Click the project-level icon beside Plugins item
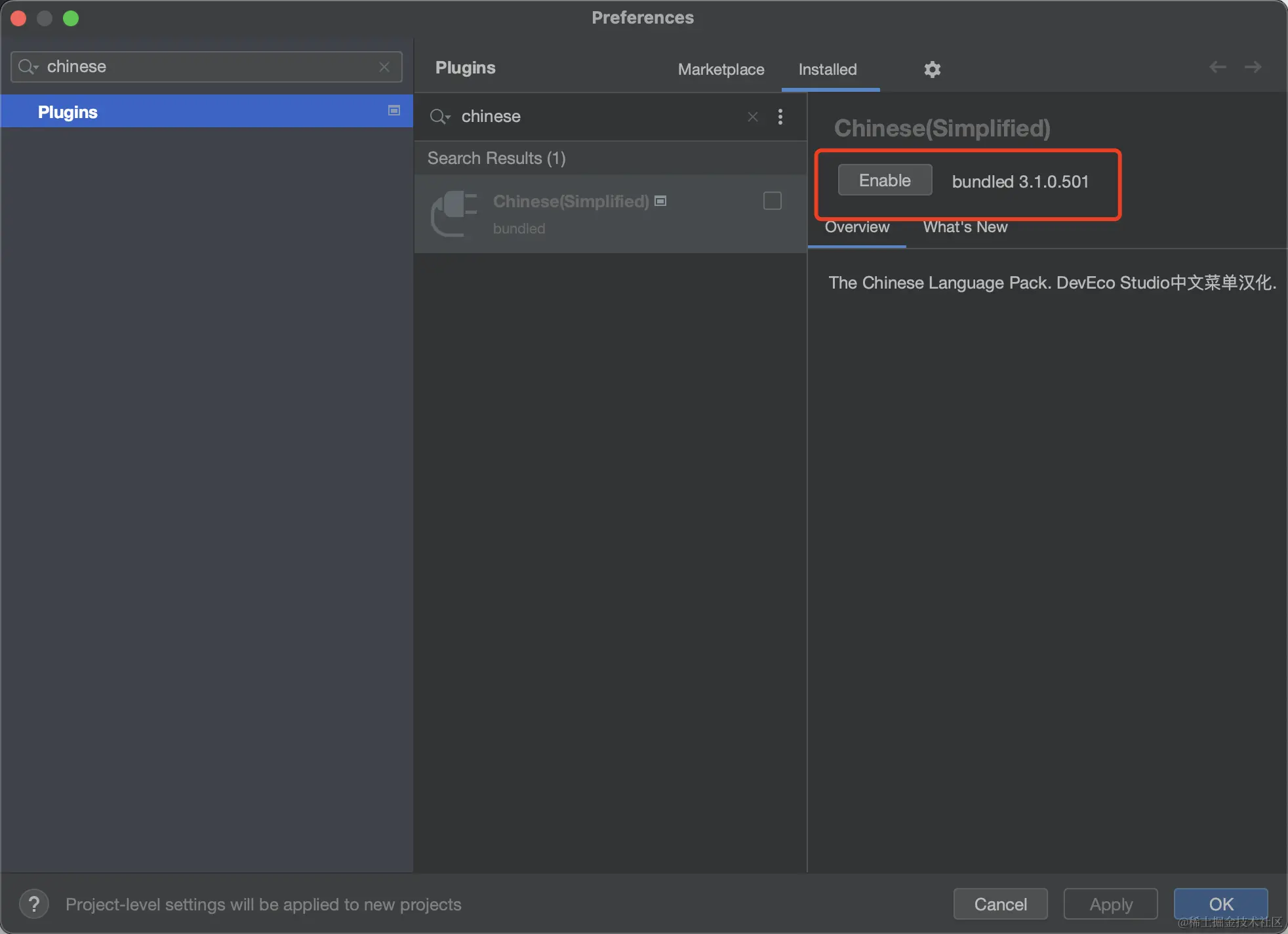This screenshot has height=934, width=1288. tap(394, 111)
